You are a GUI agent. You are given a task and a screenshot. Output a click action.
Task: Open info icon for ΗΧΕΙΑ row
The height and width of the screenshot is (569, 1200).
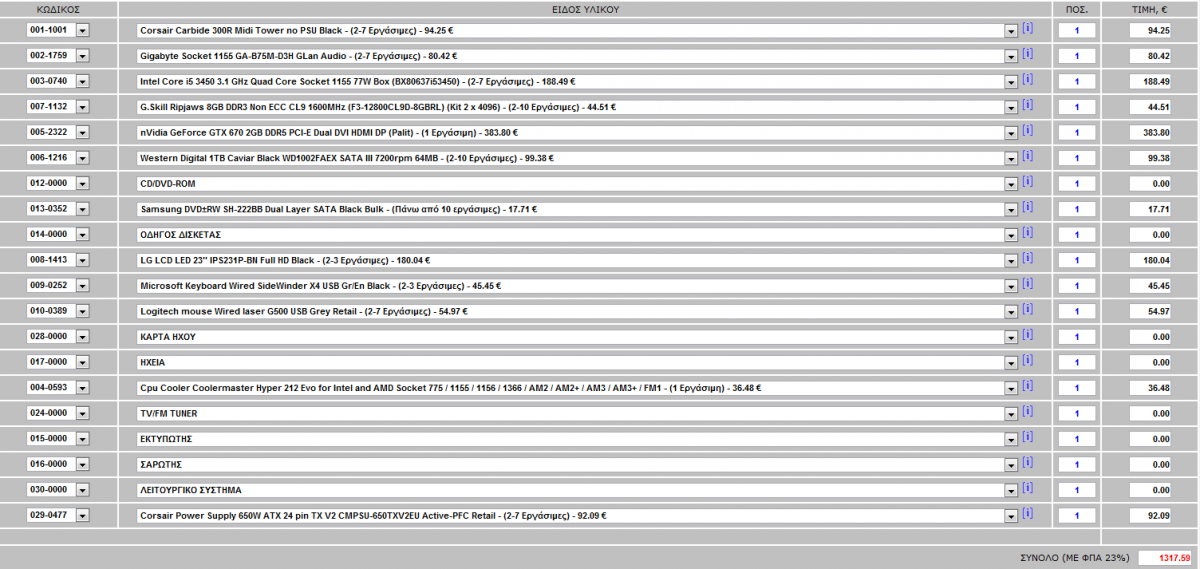(1027, 361)
